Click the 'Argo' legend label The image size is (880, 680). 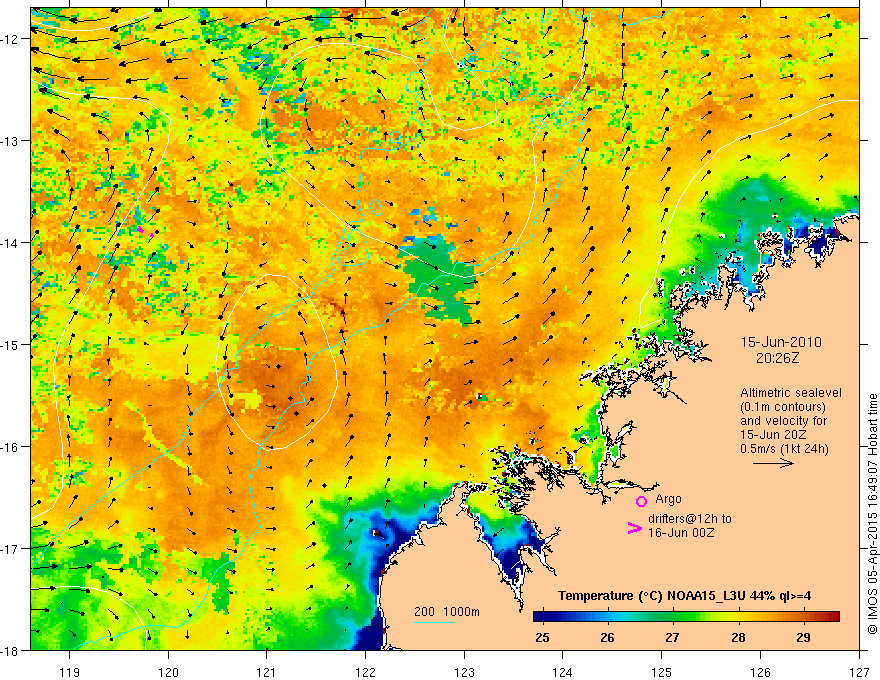click(x=668, y=499)
